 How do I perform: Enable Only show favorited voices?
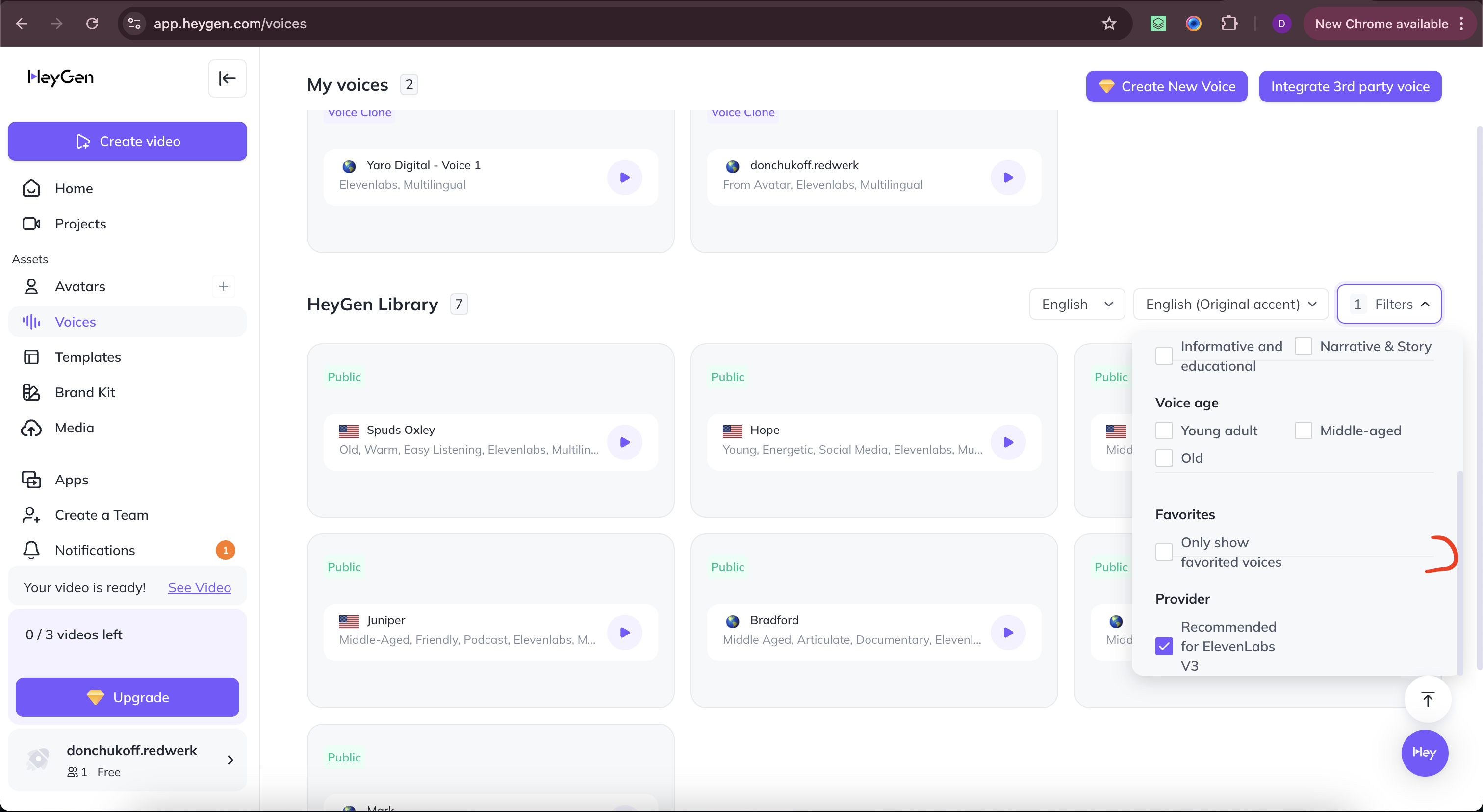point(1164,552)
